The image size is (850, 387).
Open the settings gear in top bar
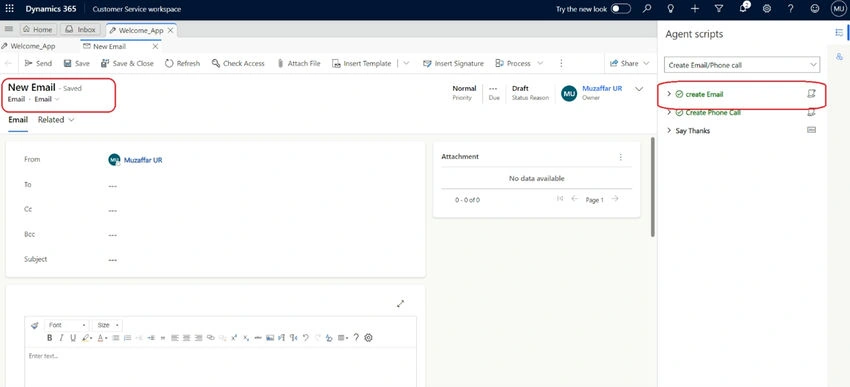767,9
